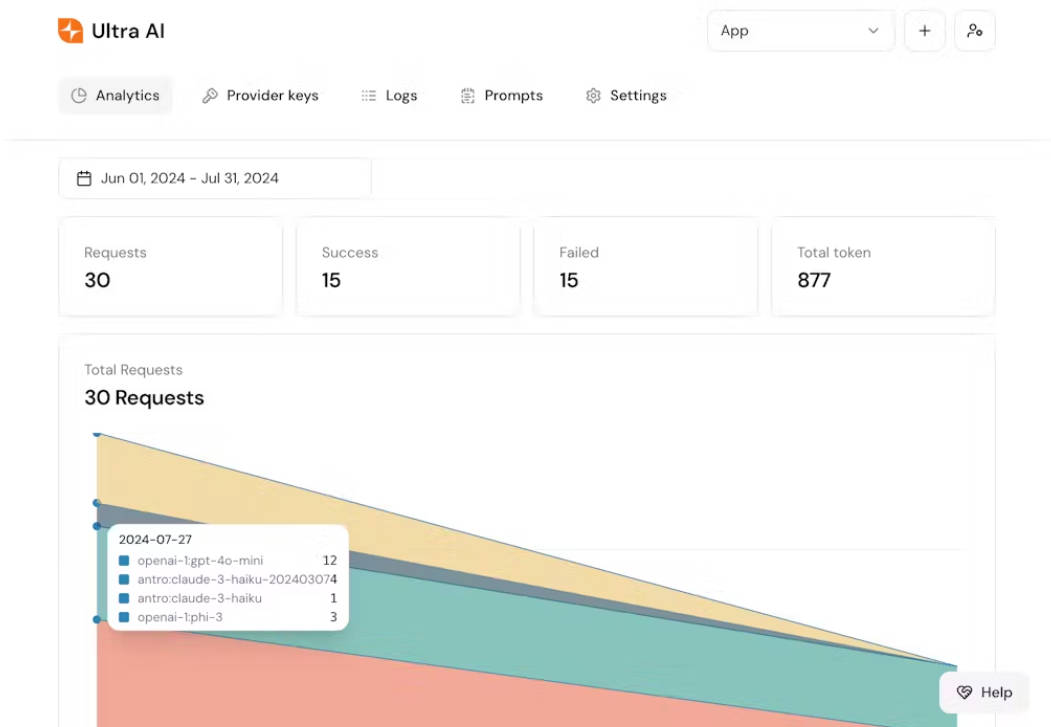Click the Ultra AI logo icon

[x=70, y=31]
